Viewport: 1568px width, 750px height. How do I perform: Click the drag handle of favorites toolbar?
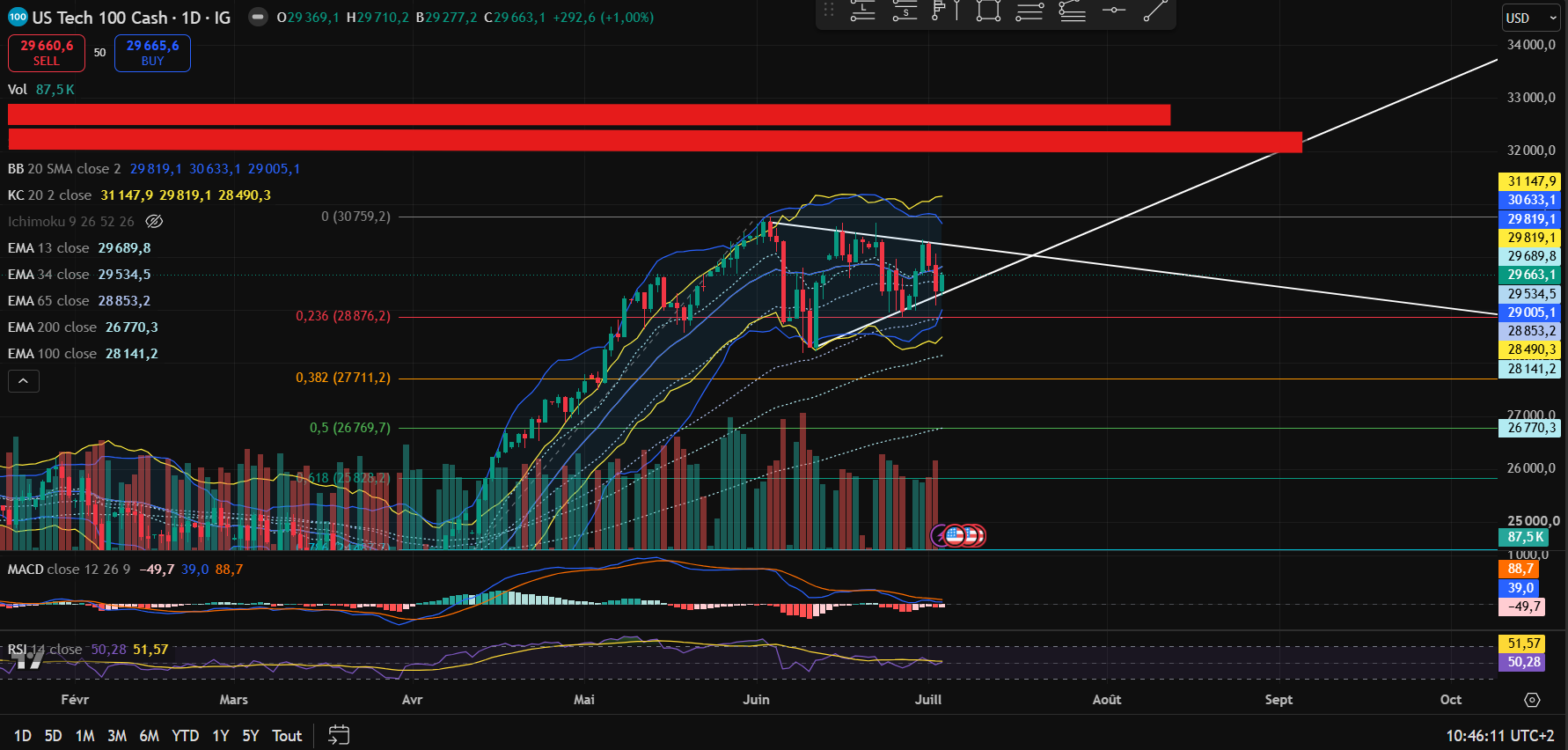click(x=829, y=11)
